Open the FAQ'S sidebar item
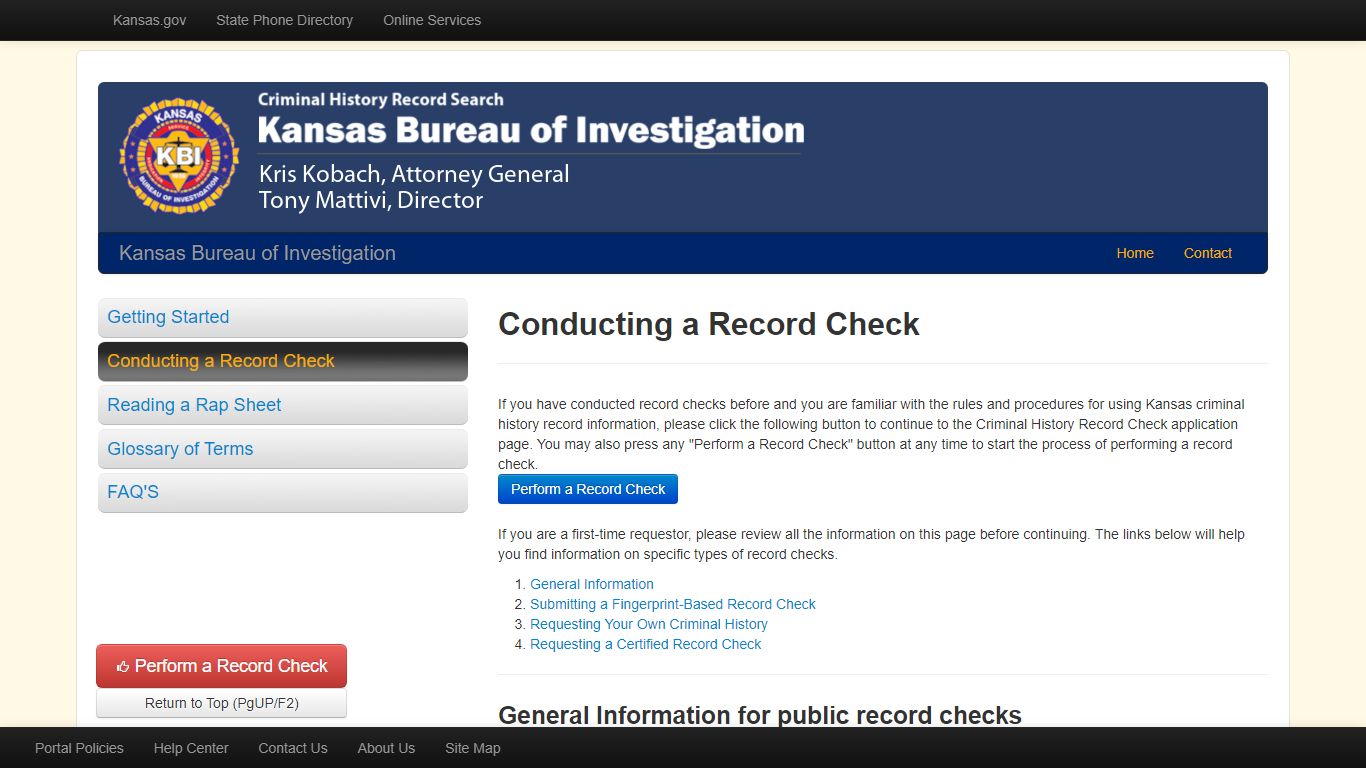 tap(283, 492)
